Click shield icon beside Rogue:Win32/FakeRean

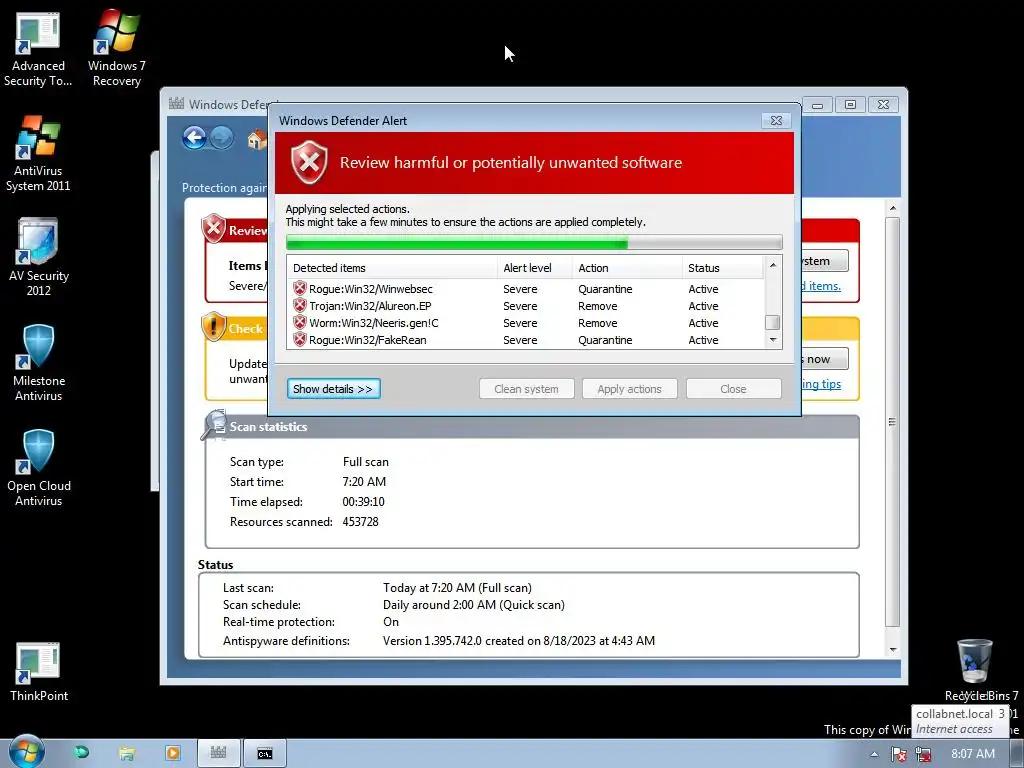pyautogui.click(x=300, y=339)
